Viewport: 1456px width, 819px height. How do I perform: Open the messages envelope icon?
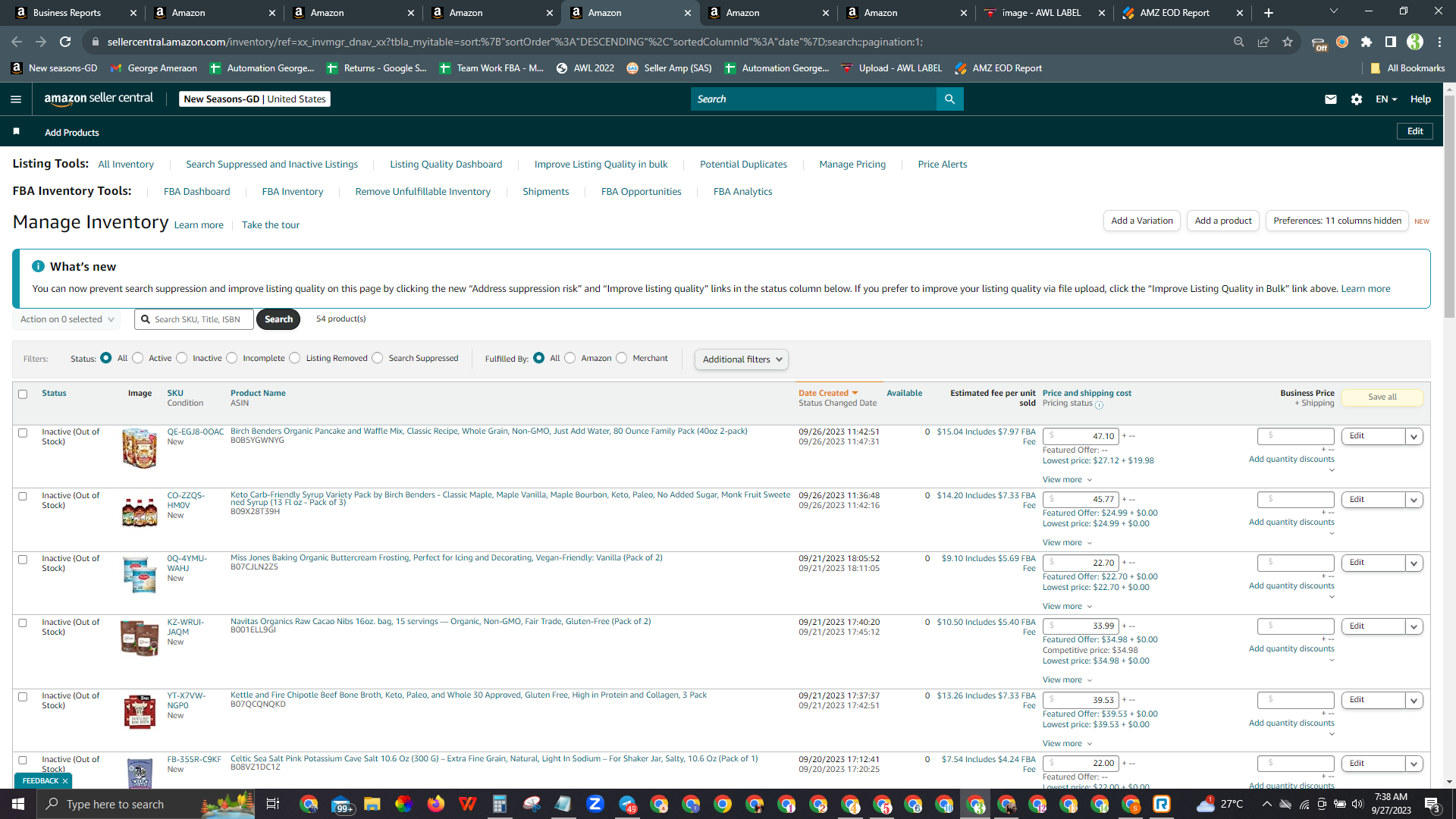(1330, 99)
